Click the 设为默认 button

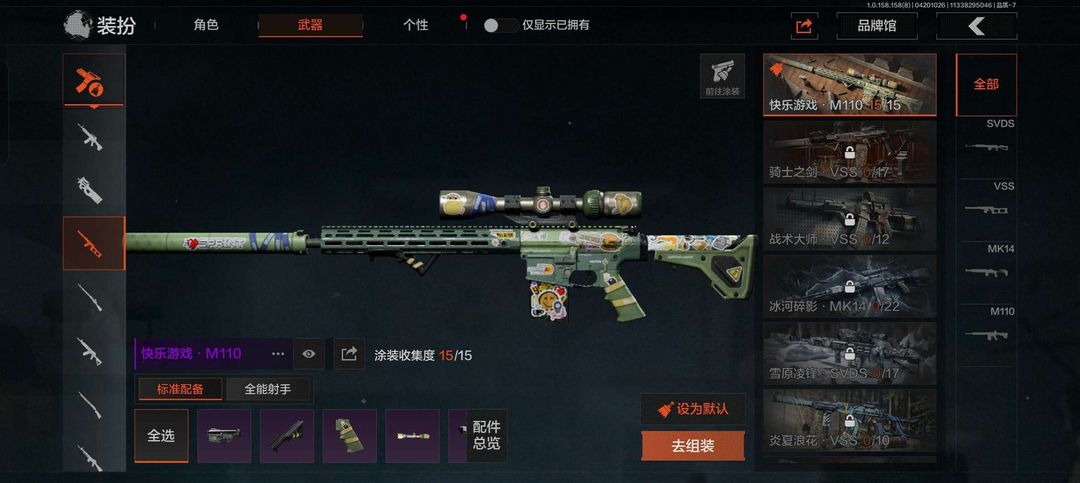[693, 409]
